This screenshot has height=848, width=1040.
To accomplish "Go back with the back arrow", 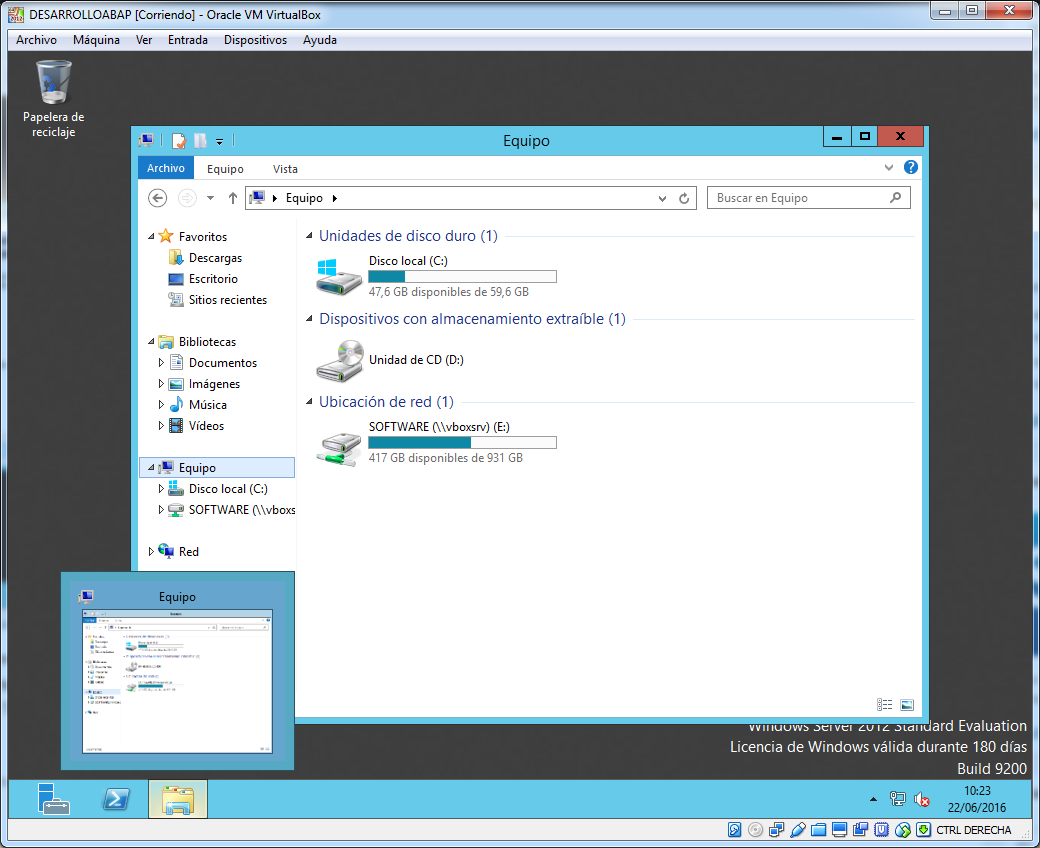I will [x=157, y=198].
